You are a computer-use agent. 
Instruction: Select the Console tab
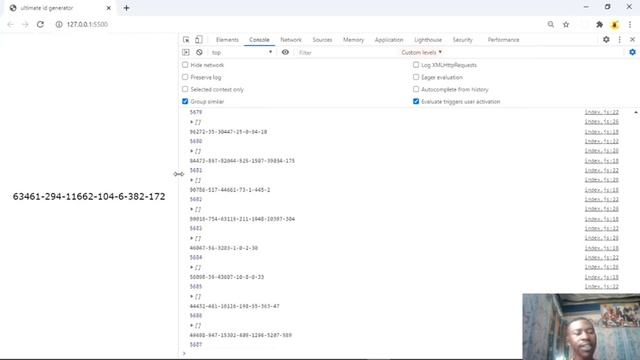(259, 40)
